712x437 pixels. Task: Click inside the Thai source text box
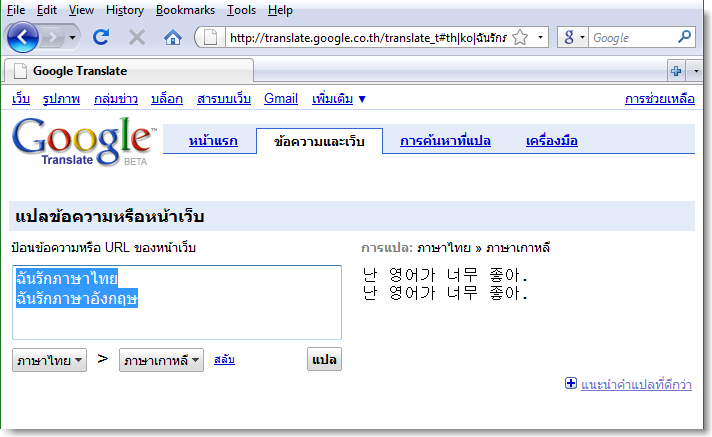177,303
